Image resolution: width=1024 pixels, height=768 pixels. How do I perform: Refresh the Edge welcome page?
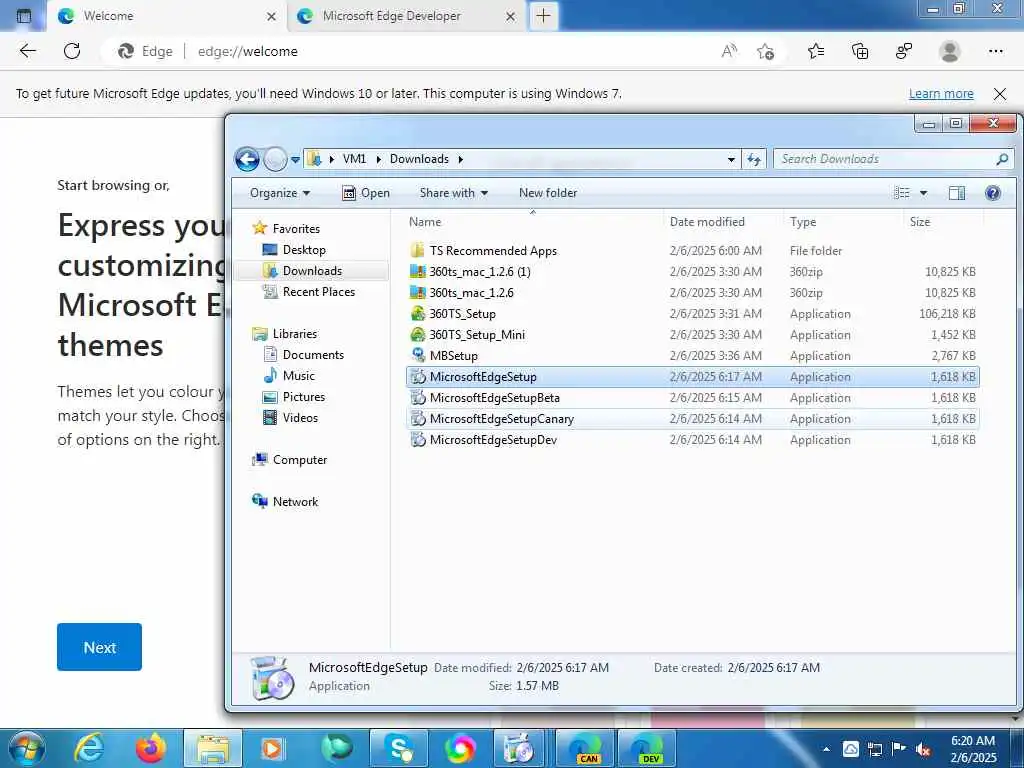[72, 51]
